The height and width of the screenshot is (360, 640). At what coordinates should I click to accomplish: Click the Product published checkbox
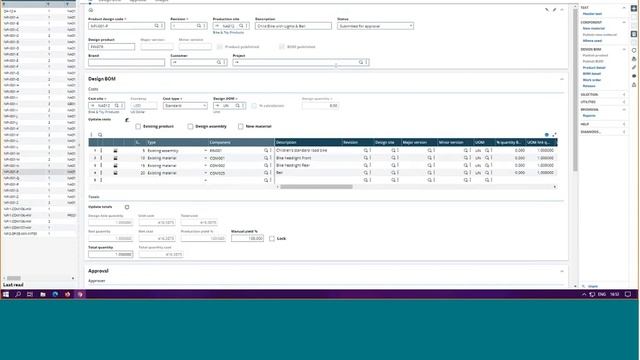(220, 47)
